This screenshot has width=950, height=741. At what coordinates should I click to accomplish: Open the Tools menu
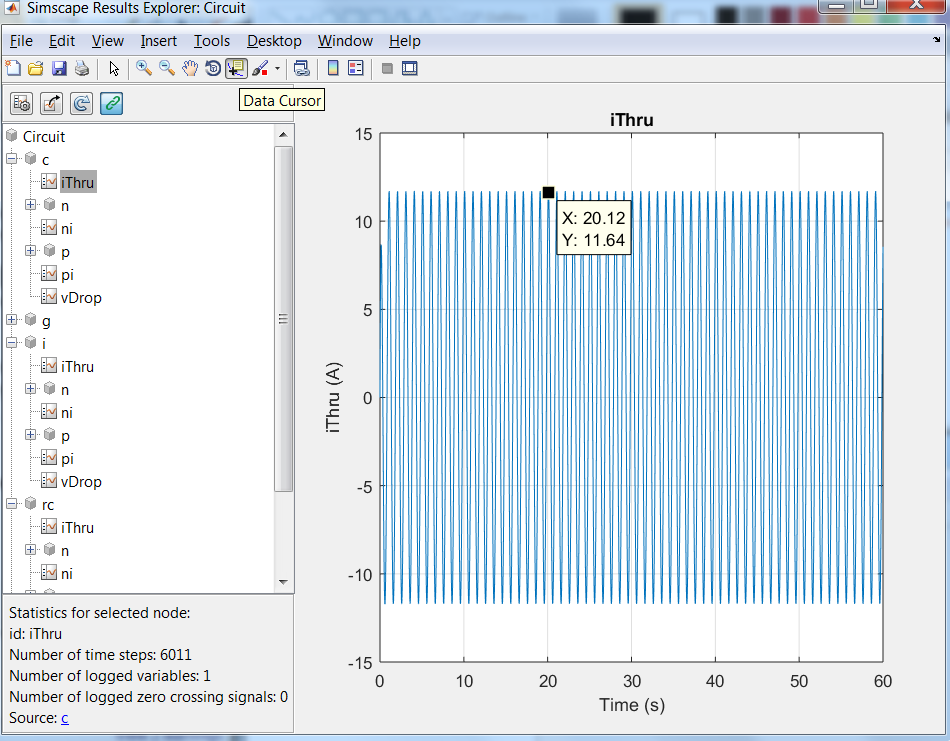click(x=211, y=41)
